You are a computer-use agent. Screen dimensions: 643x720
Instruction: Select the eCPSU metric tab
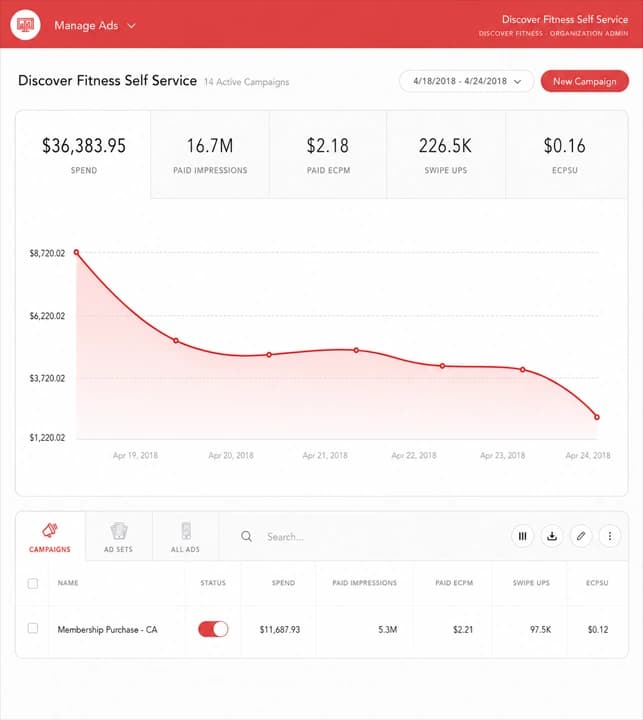565,155
